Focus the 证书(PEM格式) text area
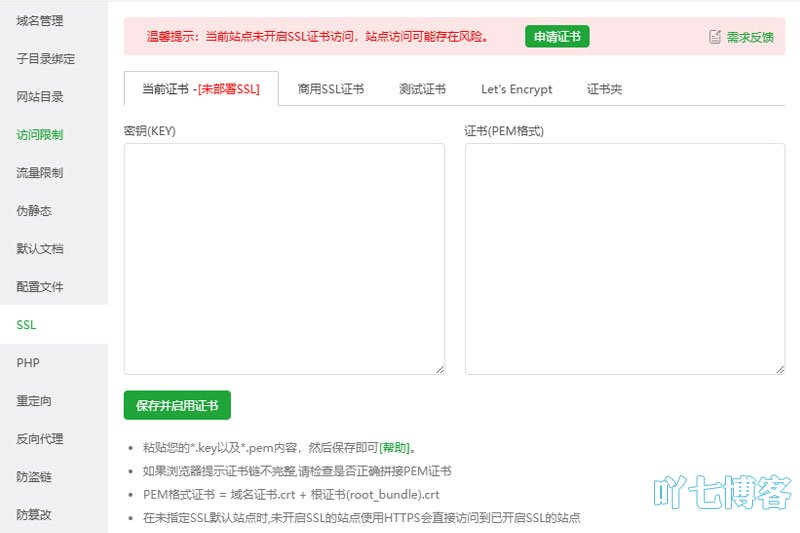 coord(625,259)
